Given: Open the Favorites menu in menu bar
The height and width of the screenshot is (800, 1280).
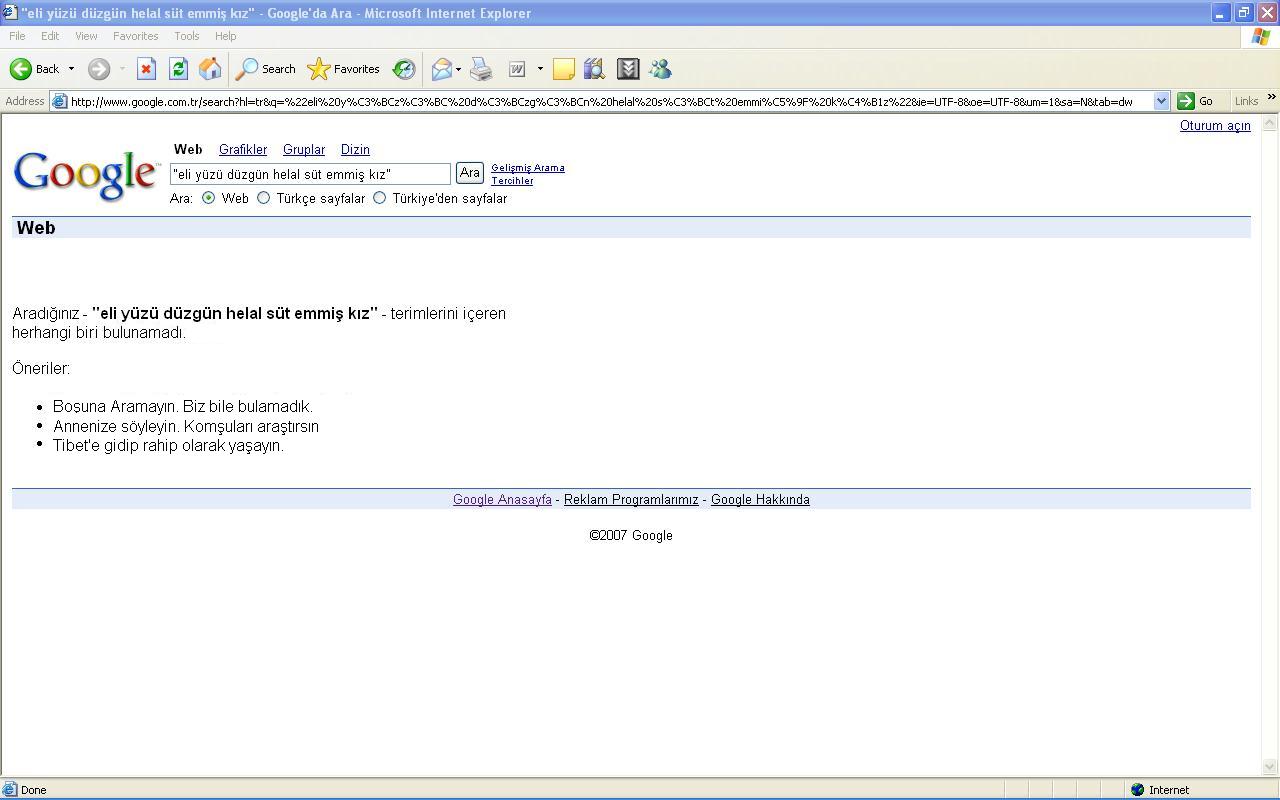Looking at the screenshot, I should (135, 36).
